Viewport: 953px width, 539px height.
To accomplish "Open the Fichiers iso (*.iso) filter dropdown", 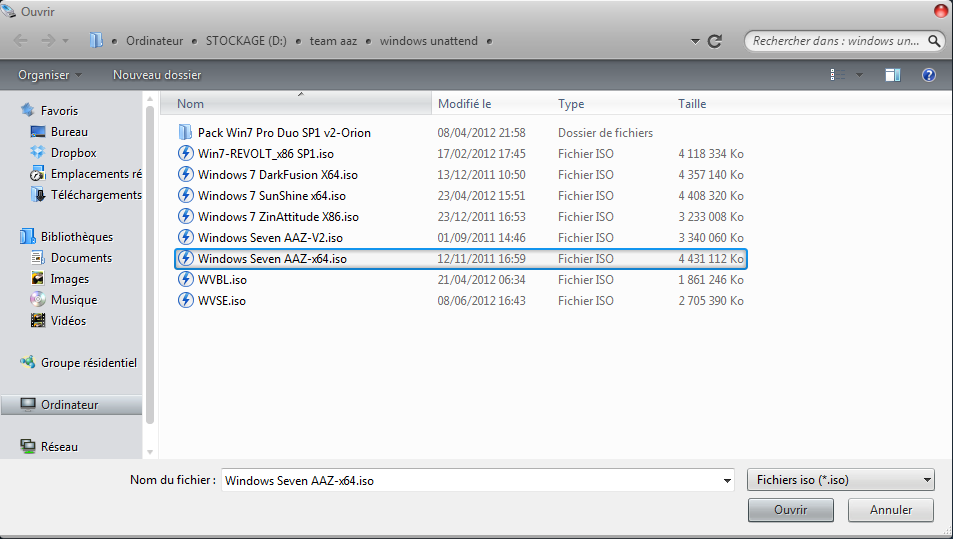I will (841, 480).
